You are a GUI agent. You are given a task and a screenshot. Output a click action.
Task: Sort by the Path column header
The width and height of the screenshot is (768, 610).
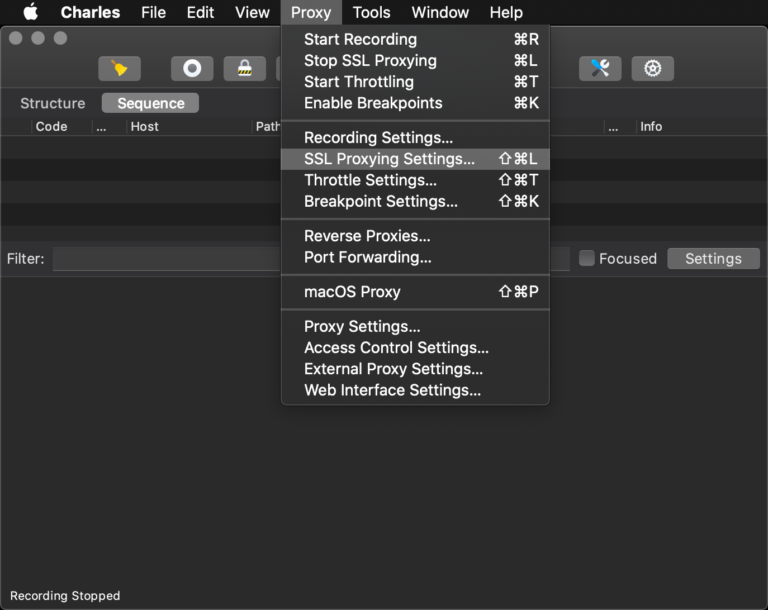(x=267, y=126)
